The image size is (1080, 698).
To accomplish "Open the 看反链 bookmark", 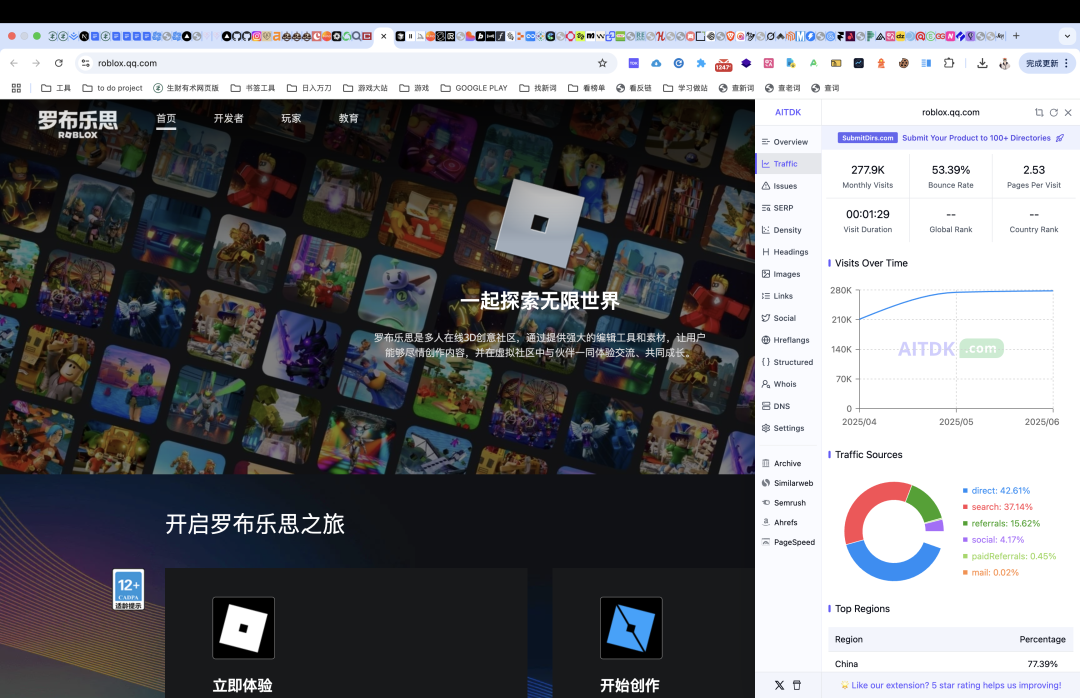I will [x=634, y=88].
